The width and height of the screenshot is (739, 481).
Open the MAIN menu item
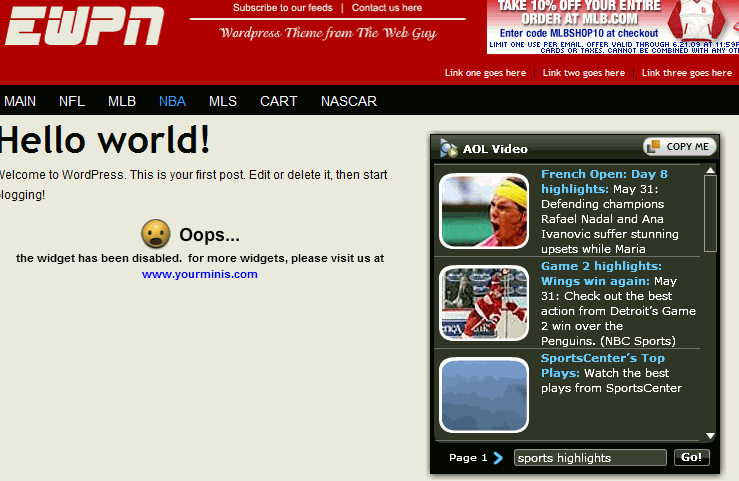pos(20,101)
